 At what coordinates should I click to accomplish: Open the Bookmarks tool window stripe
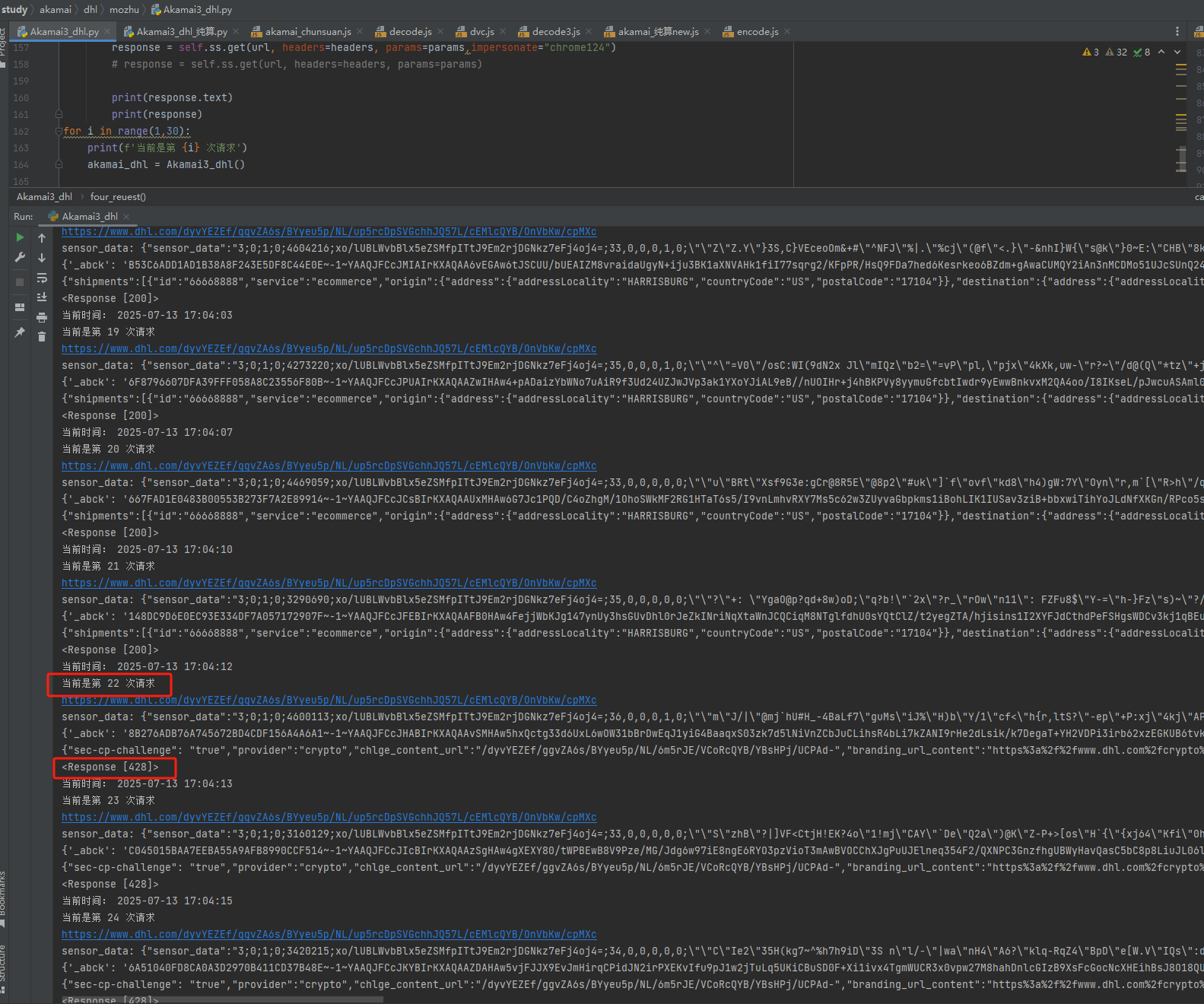pyautogui.click(x=3, y=898)
